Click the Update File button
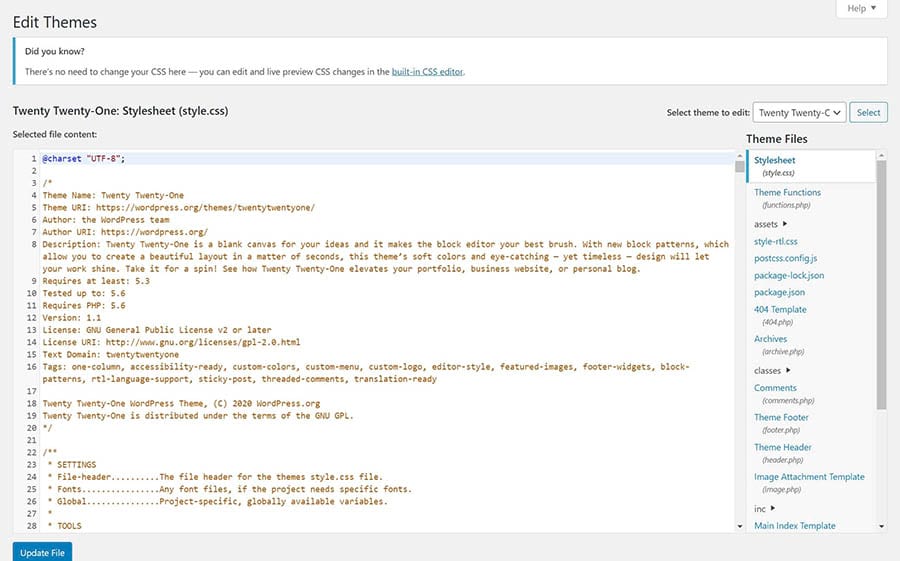The width and height of the screenshot is (900, 561). [x=42, y=552]
